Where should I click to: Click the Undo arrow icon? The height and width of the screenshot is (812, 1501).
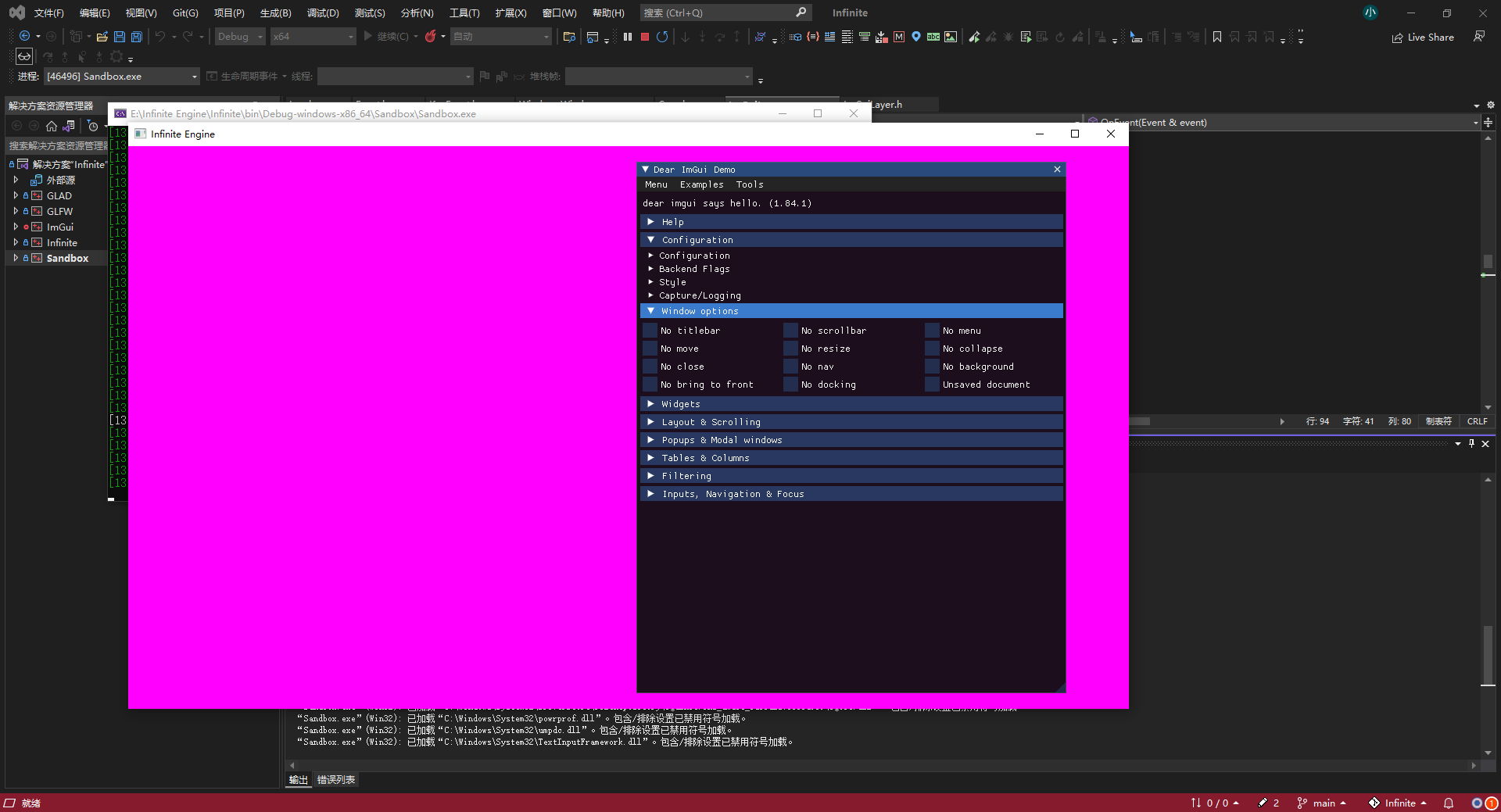tap(159, 36)
